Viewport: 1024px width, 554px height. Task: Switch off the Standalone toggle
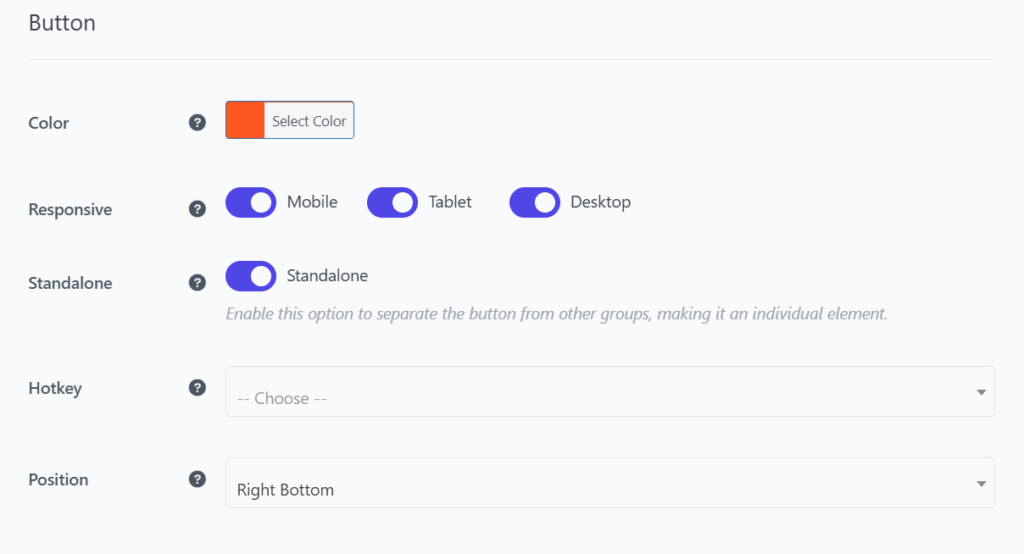(x=251, y=276)
